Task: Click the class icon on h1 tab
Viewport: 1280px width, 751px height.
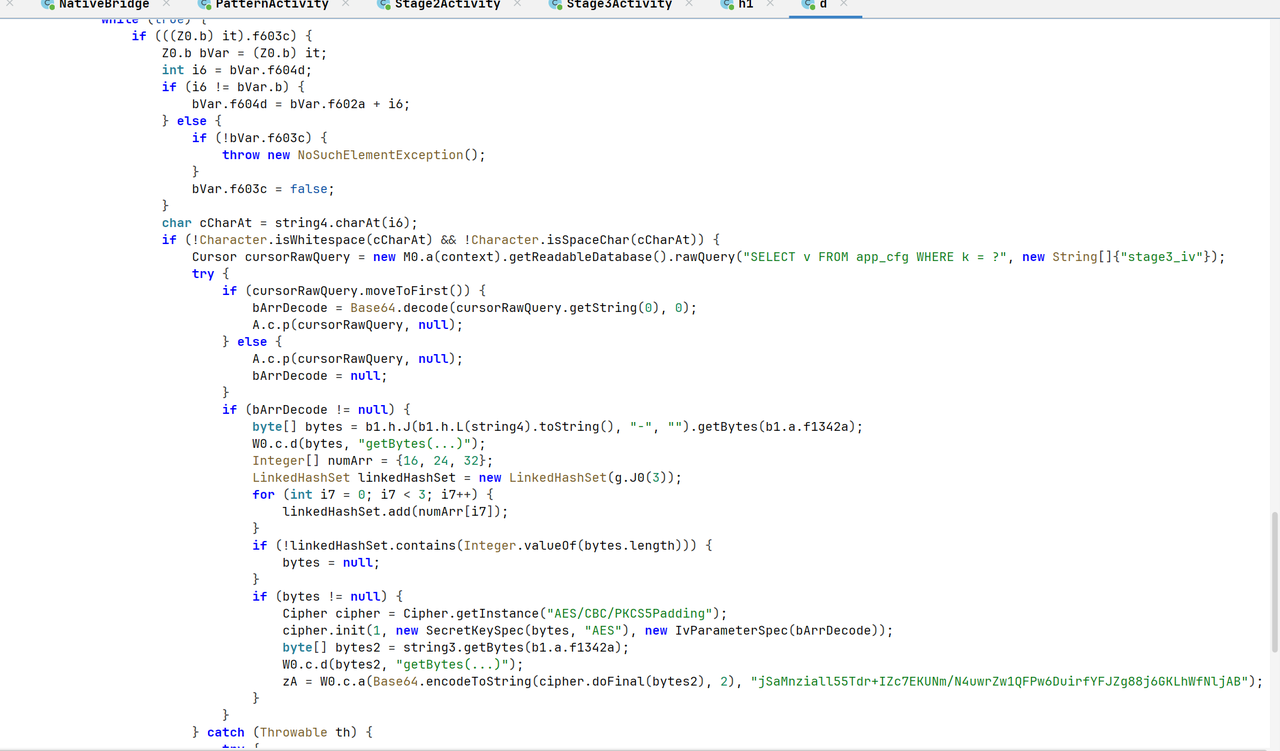Action: click(x=728, y=4)
